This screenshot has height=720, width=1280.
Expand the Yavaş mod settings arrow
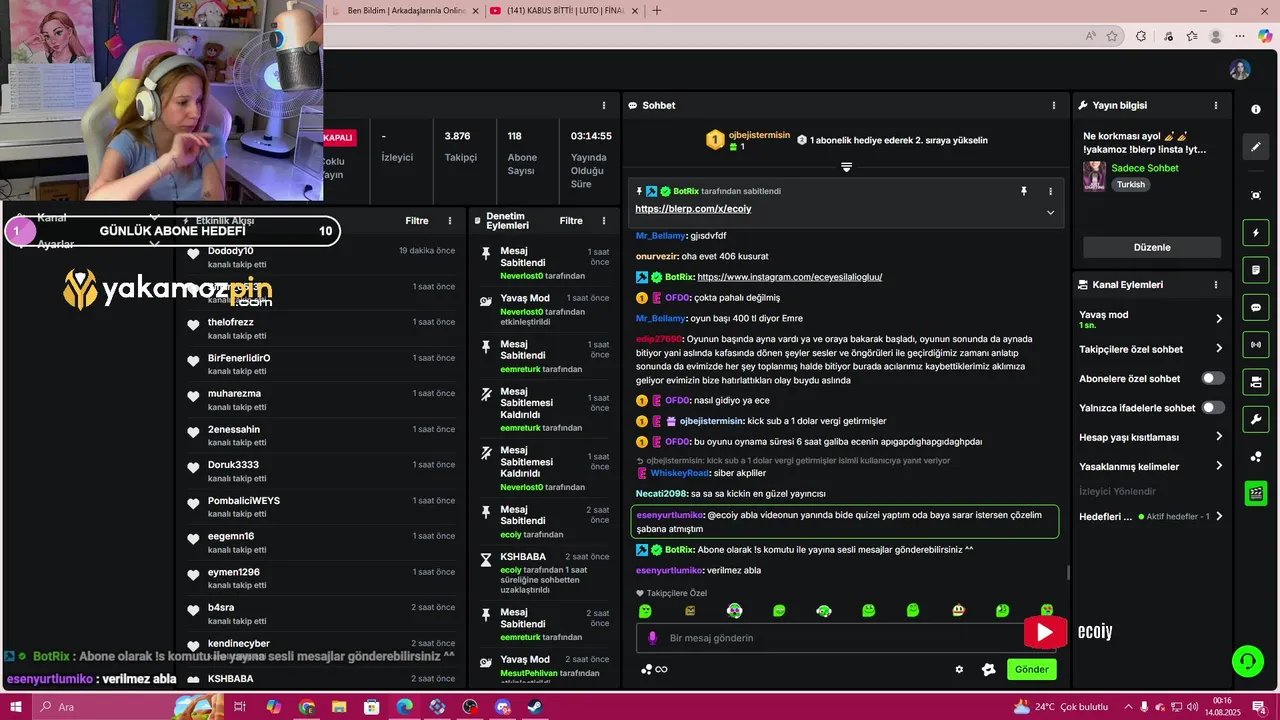tap(1218, 319)
